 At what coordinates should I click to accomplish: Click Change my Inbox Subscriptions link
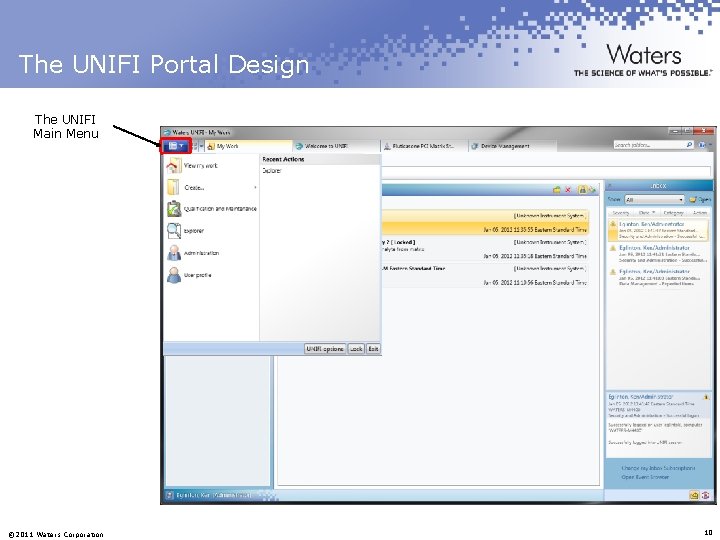[x=658, y=468]
